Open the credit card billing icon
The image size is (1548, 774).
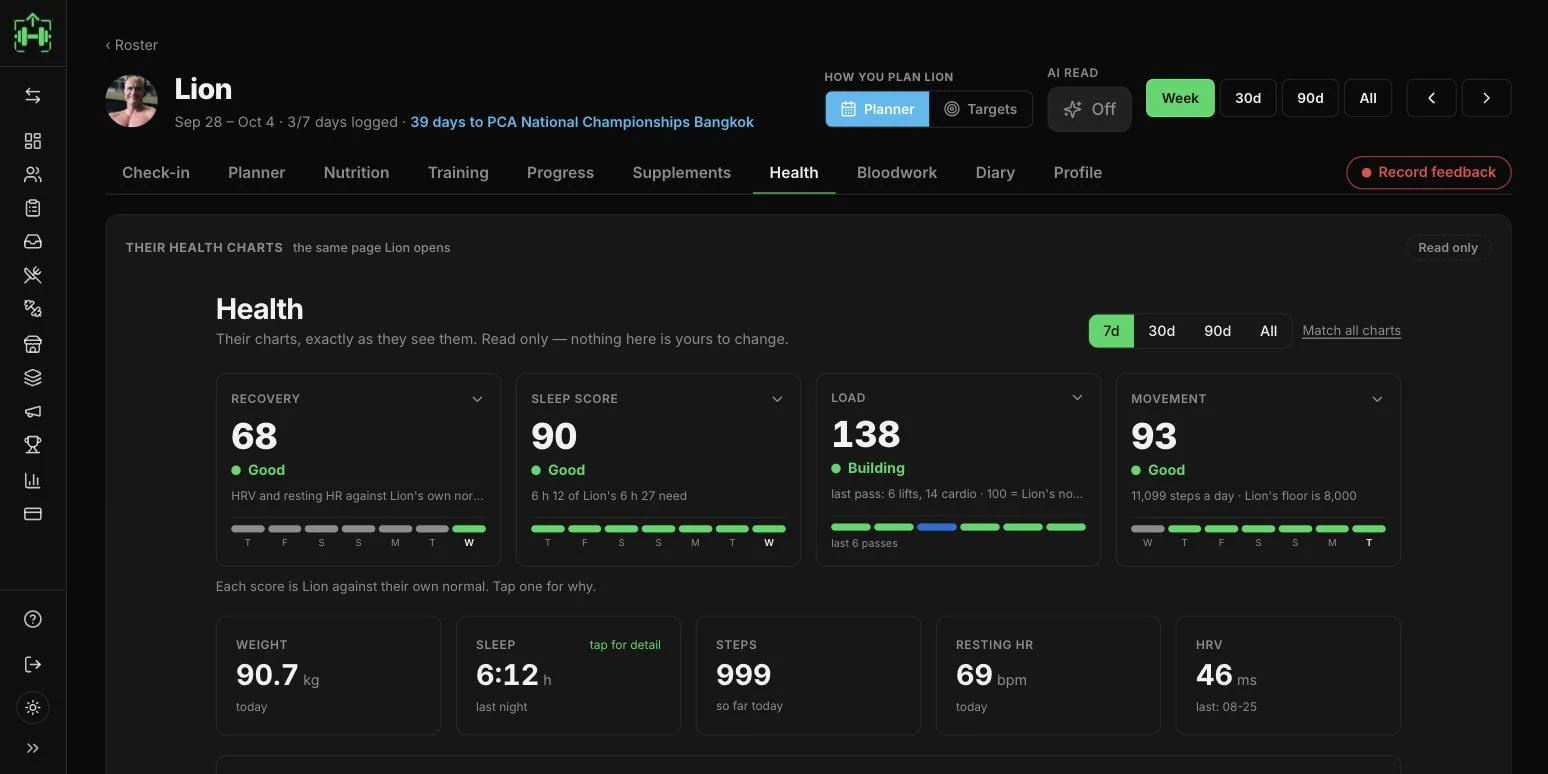(x=33, y=514)
